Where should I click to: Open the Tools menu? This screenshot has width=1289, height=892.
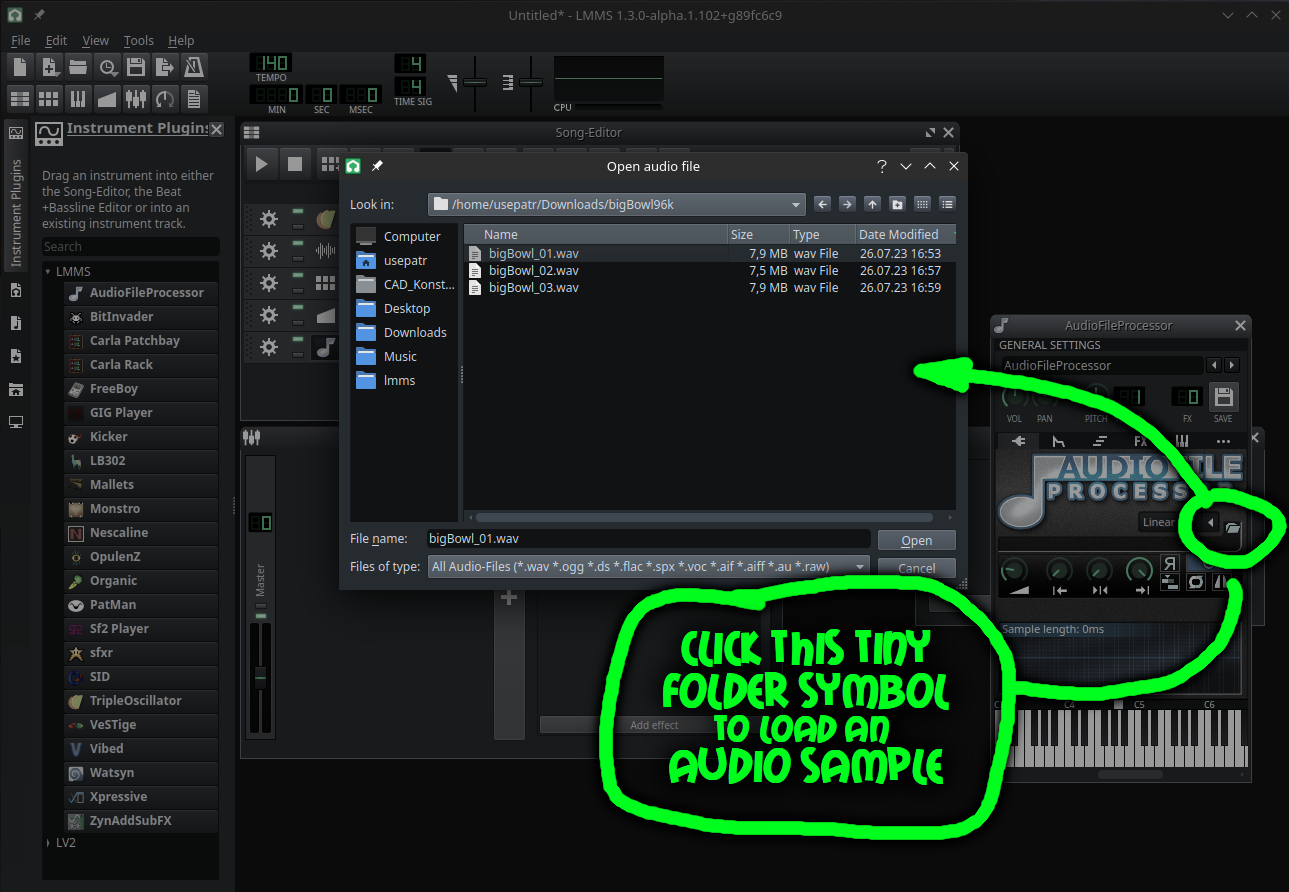click(138, 41)
